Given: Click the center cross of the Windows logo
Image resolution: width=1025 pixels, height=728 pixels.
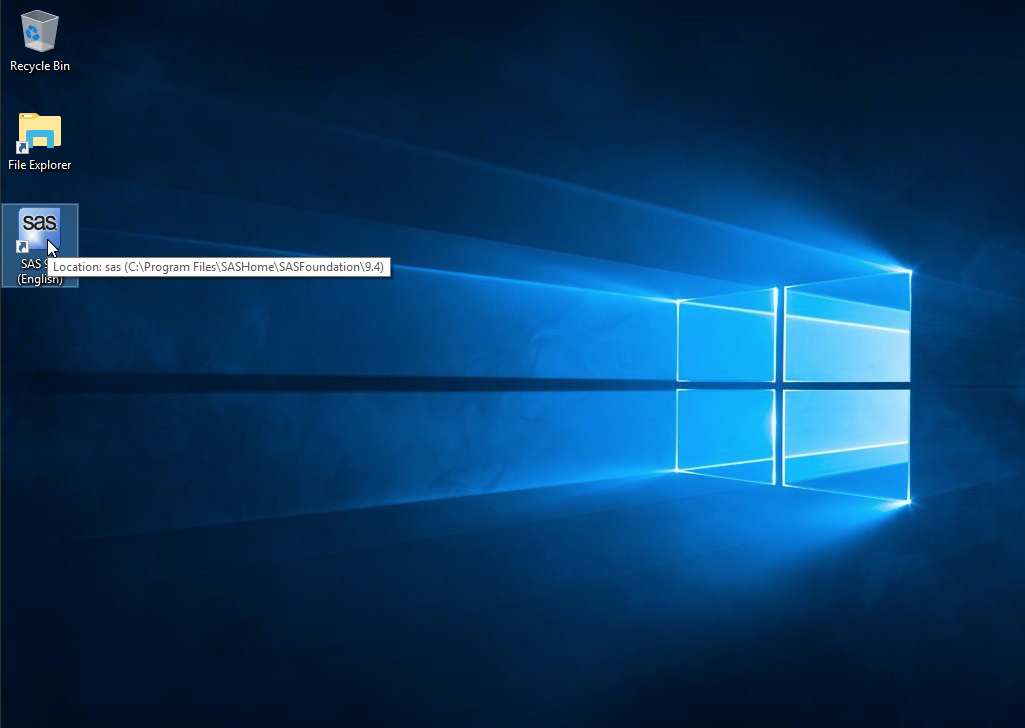Looking at the screenshot, I should (x=780, y=385).
